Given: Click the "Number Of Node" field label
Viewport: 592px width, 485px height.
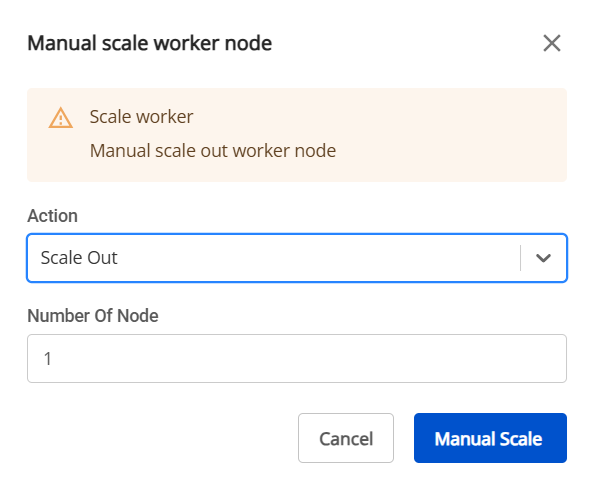Looking at the screenshot, I should tap(93, 316).
